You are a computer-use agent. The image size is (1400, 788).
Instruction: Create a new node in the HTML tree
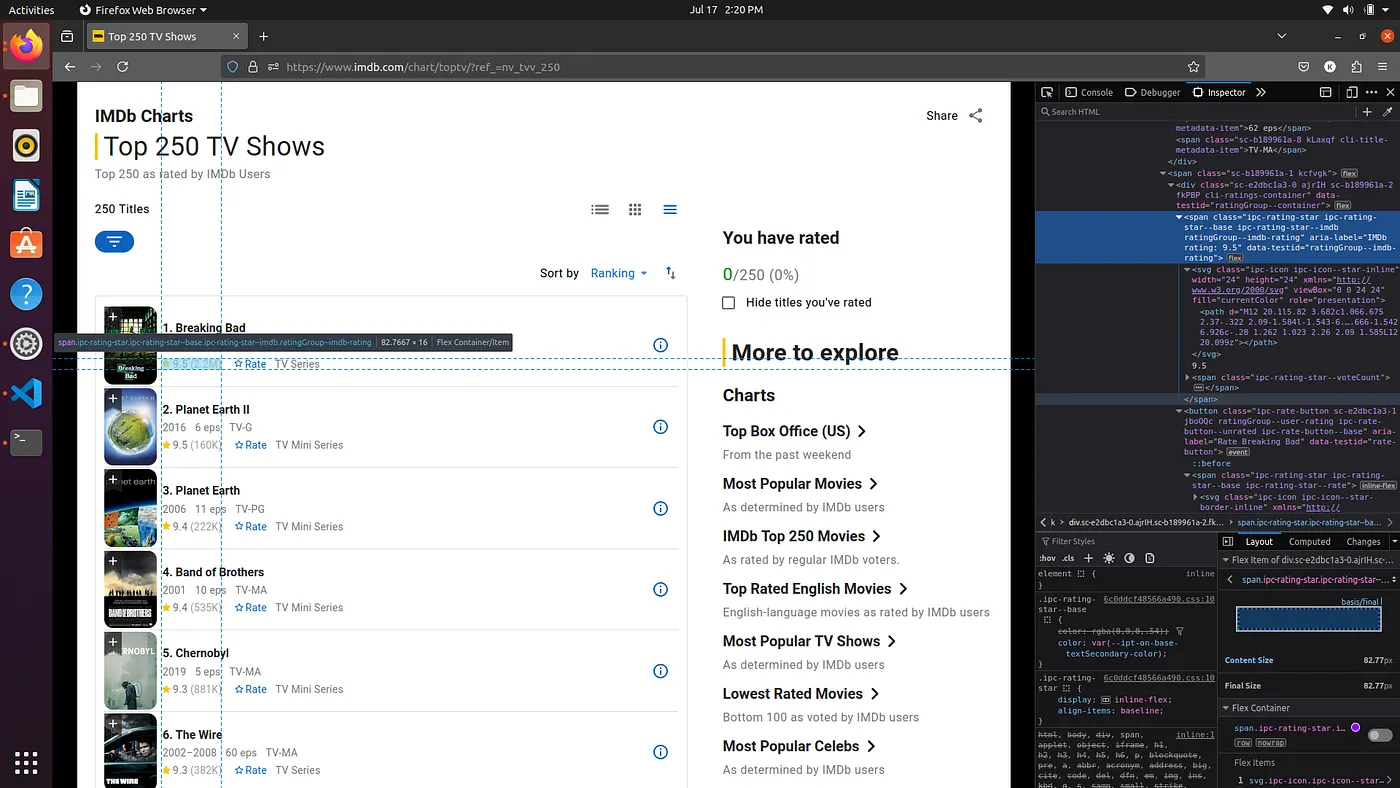point(1367,112)
